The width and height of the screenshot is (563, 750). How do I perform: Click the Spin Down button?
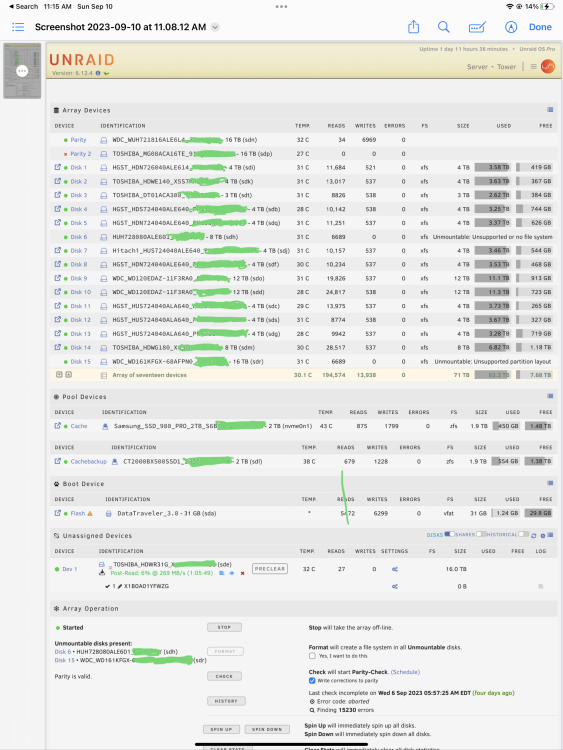267,729
